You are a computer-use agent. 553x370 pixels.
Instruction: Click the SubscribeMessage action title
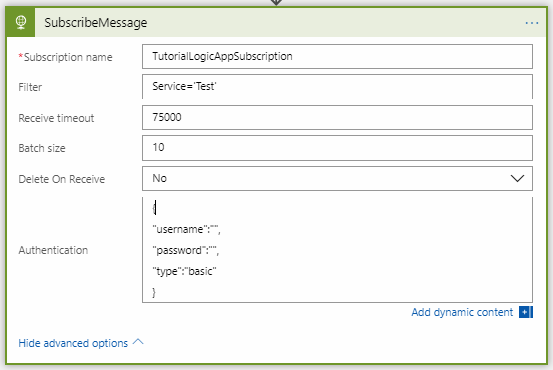coord(96,23)
